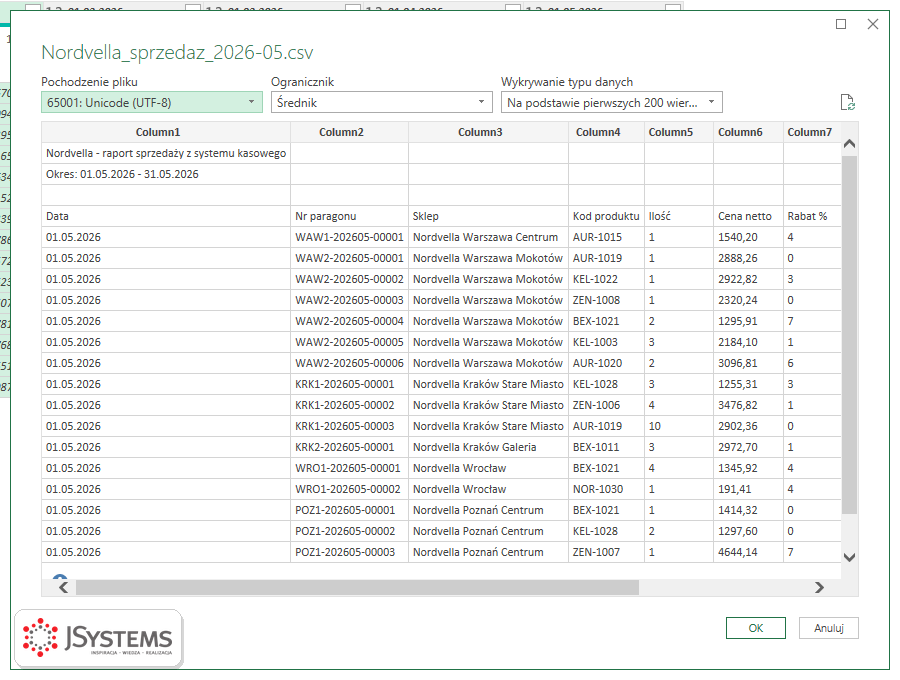Select receipt cell WAW1-202605-00001

[350, 237]
